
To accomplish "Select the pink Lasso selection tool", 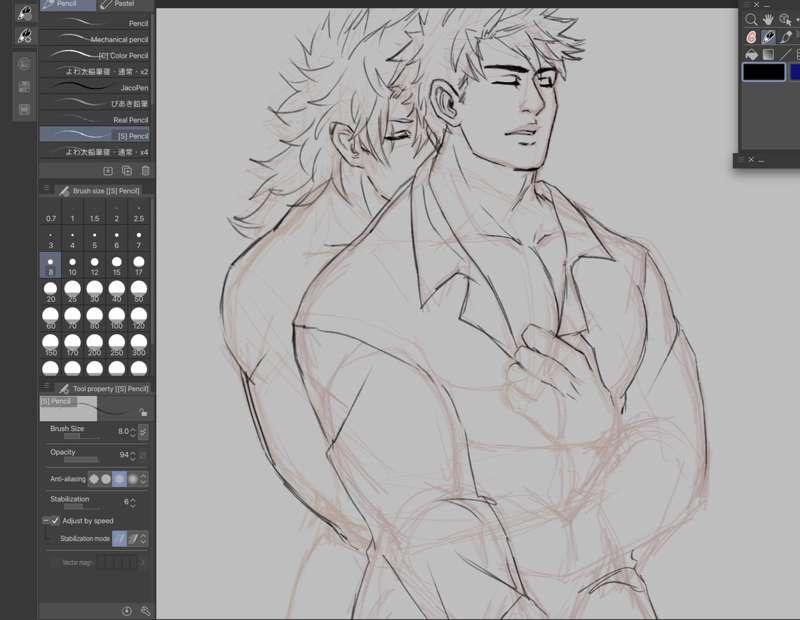I will tap(751, 37).
